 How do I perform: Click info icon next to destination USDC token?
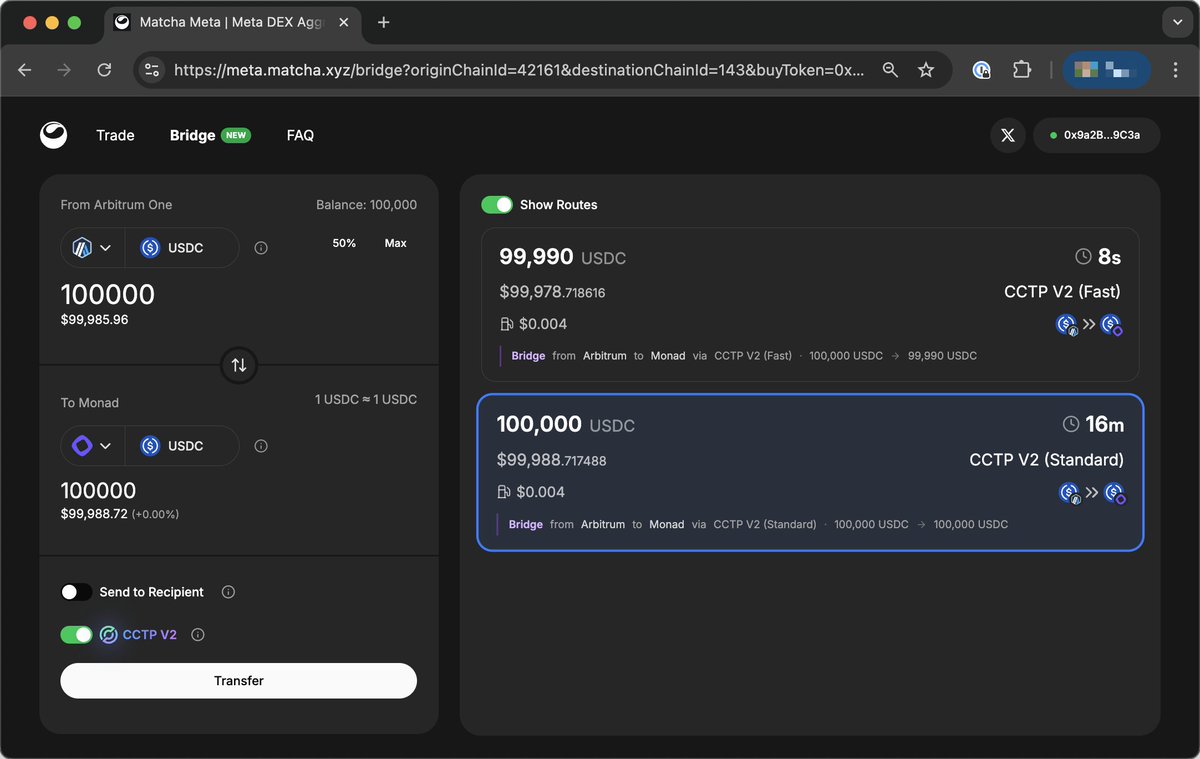coord(261,446)
